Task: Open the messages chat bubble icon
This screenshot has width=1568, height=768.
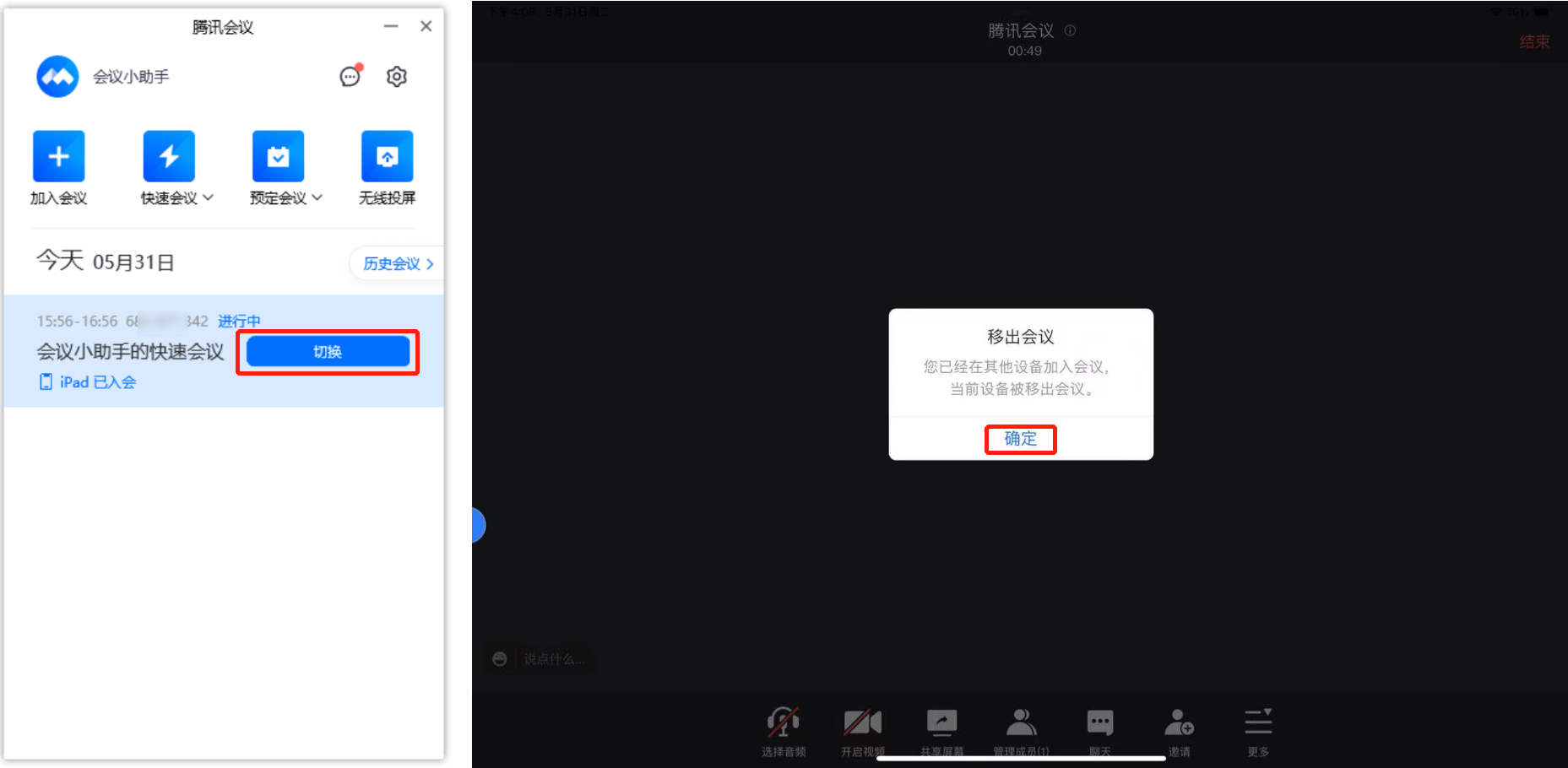Action: coord(350,77)
